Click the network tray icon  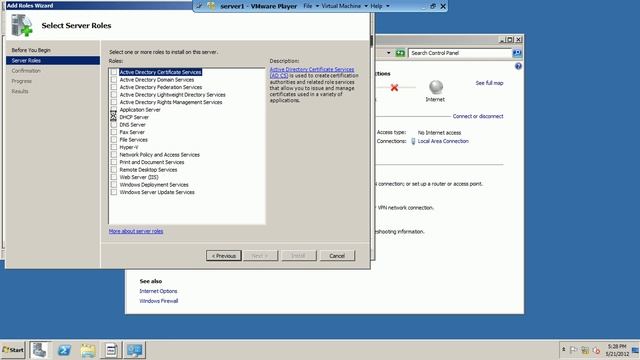coord(585,350)
